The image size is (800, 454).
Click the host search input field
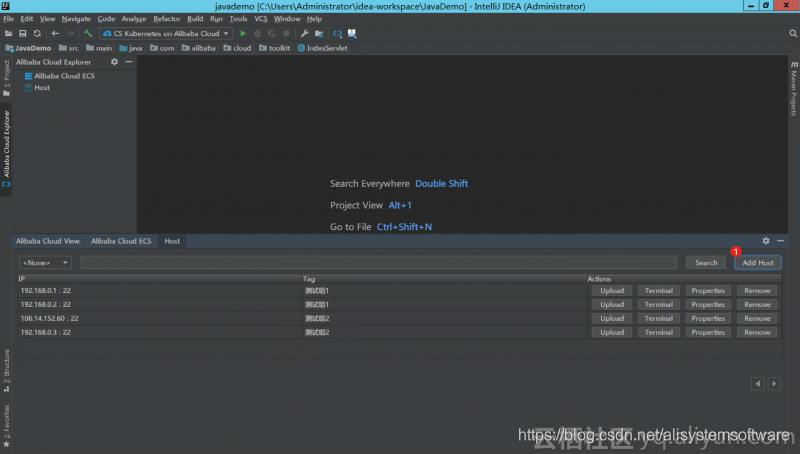coord(379,263)
